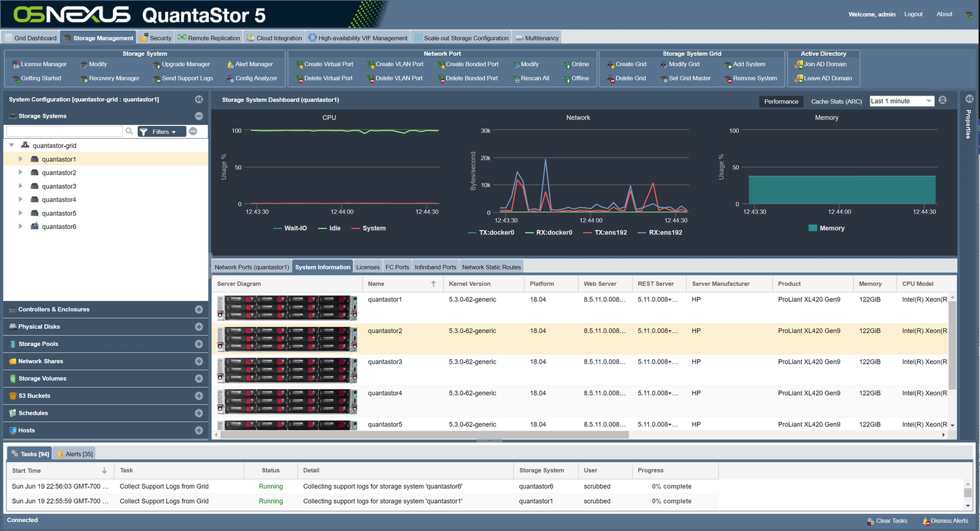Open License Manager in Storage System ribbon

39,64
